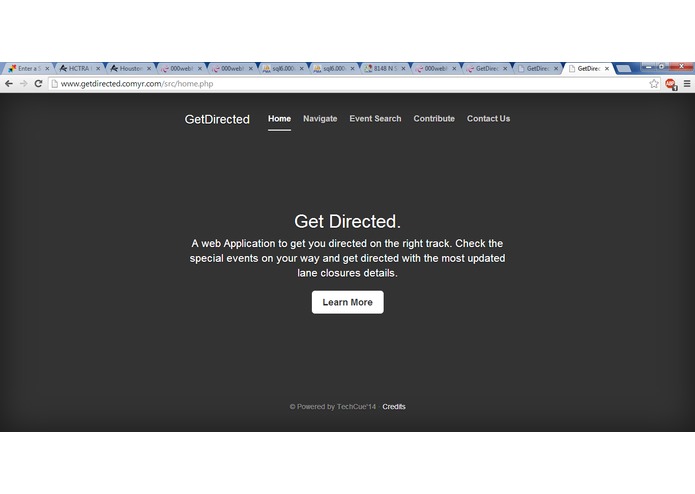Go to Event Search
Viewport: 695px width, 494px height.
point(375,119)
